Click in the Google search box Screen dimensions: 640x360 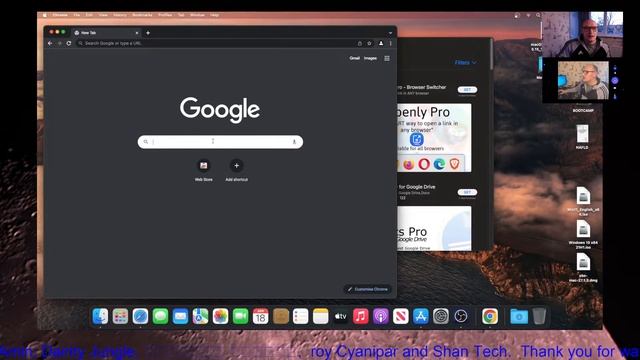[x=220, y=142]
